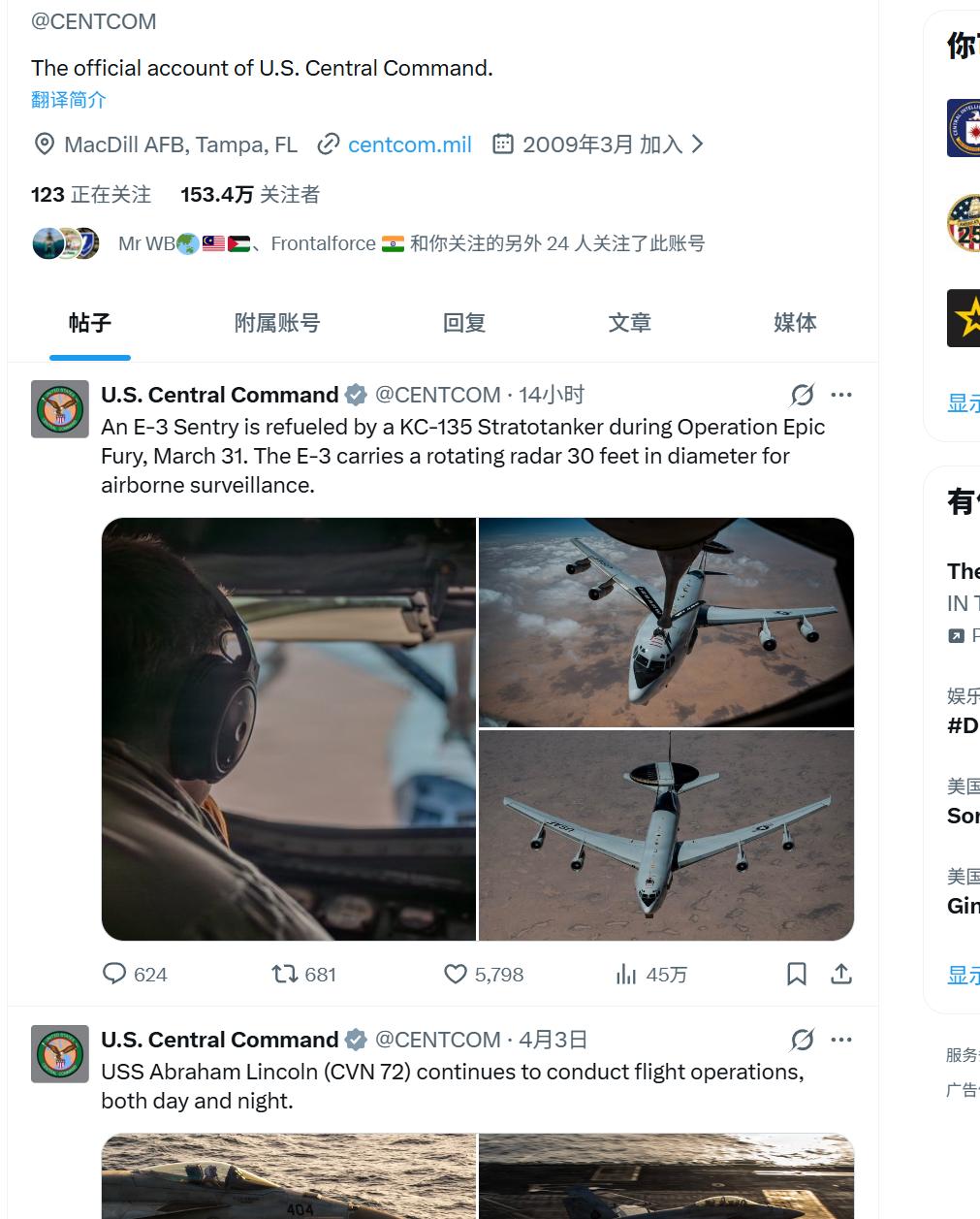This screenshot has width=980, height=1219.
Task: Click Grok icon on the Abraham Lincoln post
Action: (x=803, y=1040)
